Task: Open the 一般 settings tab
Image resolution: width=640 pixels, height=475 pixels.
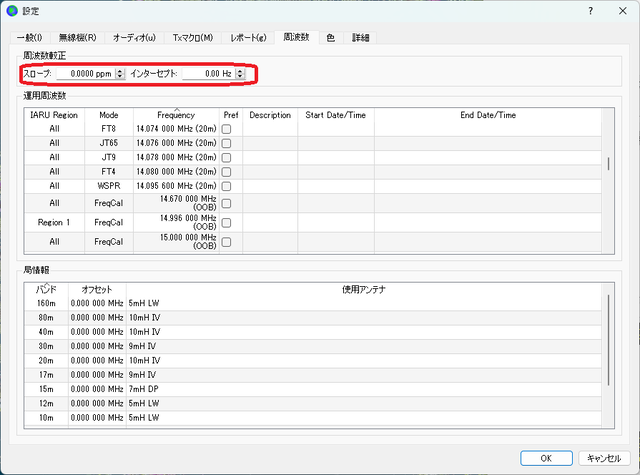Action: [29, 38]
